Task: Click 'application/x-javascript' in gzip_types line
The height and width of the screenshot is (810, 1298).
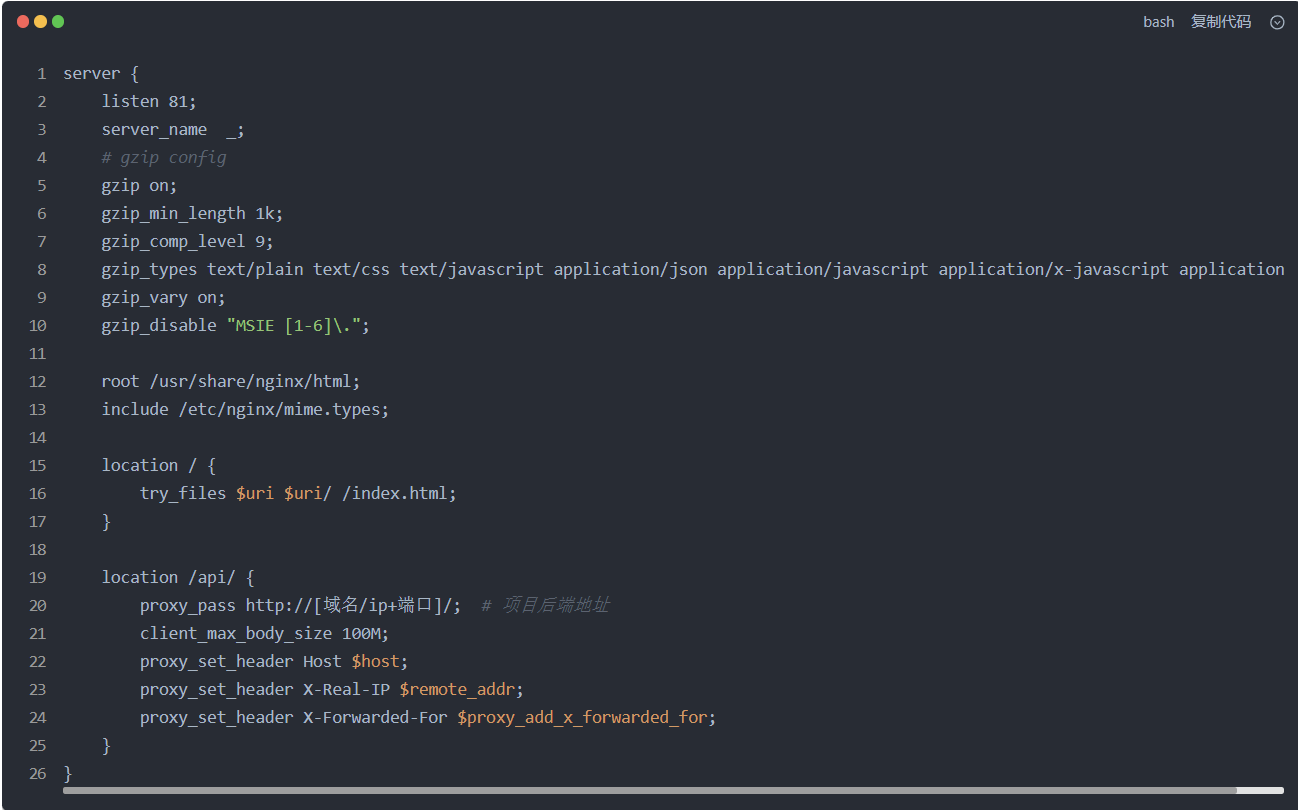Action: click(1053, 269)
